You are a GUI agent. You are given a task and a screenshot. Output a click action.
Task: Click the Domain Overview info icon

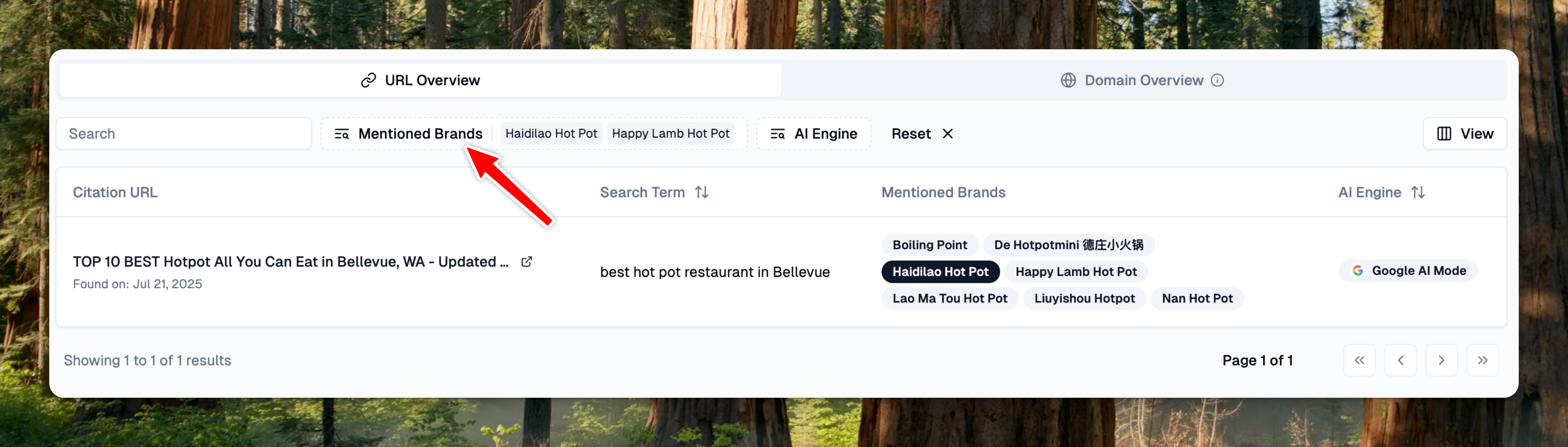(x=1217, y=81)
